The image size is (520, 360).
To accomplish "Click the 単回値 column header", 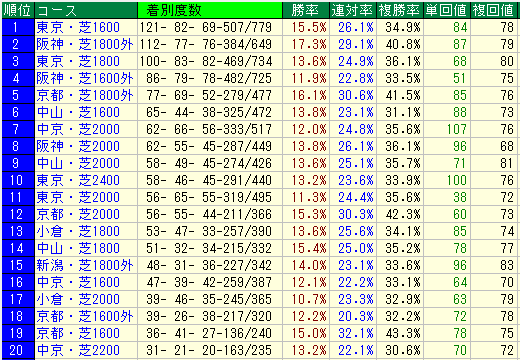I will coord(447,10).
